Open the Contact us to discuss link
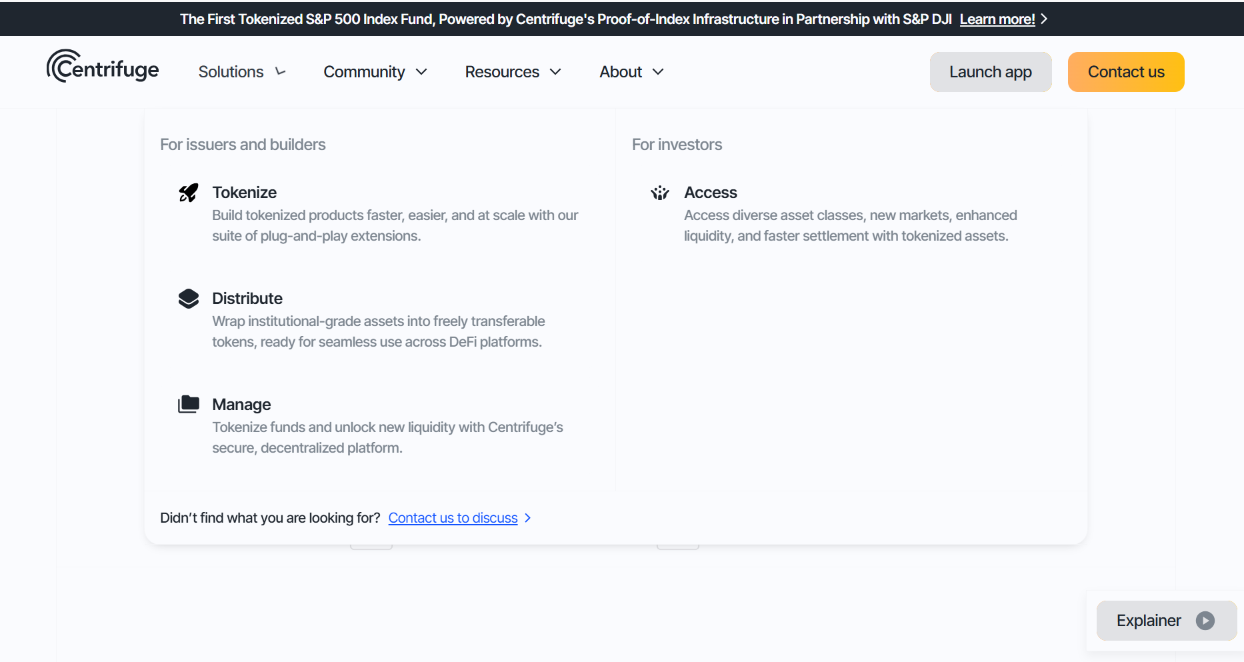The width and height of the screenshot is (1244, 662). (x=453, y=518)
